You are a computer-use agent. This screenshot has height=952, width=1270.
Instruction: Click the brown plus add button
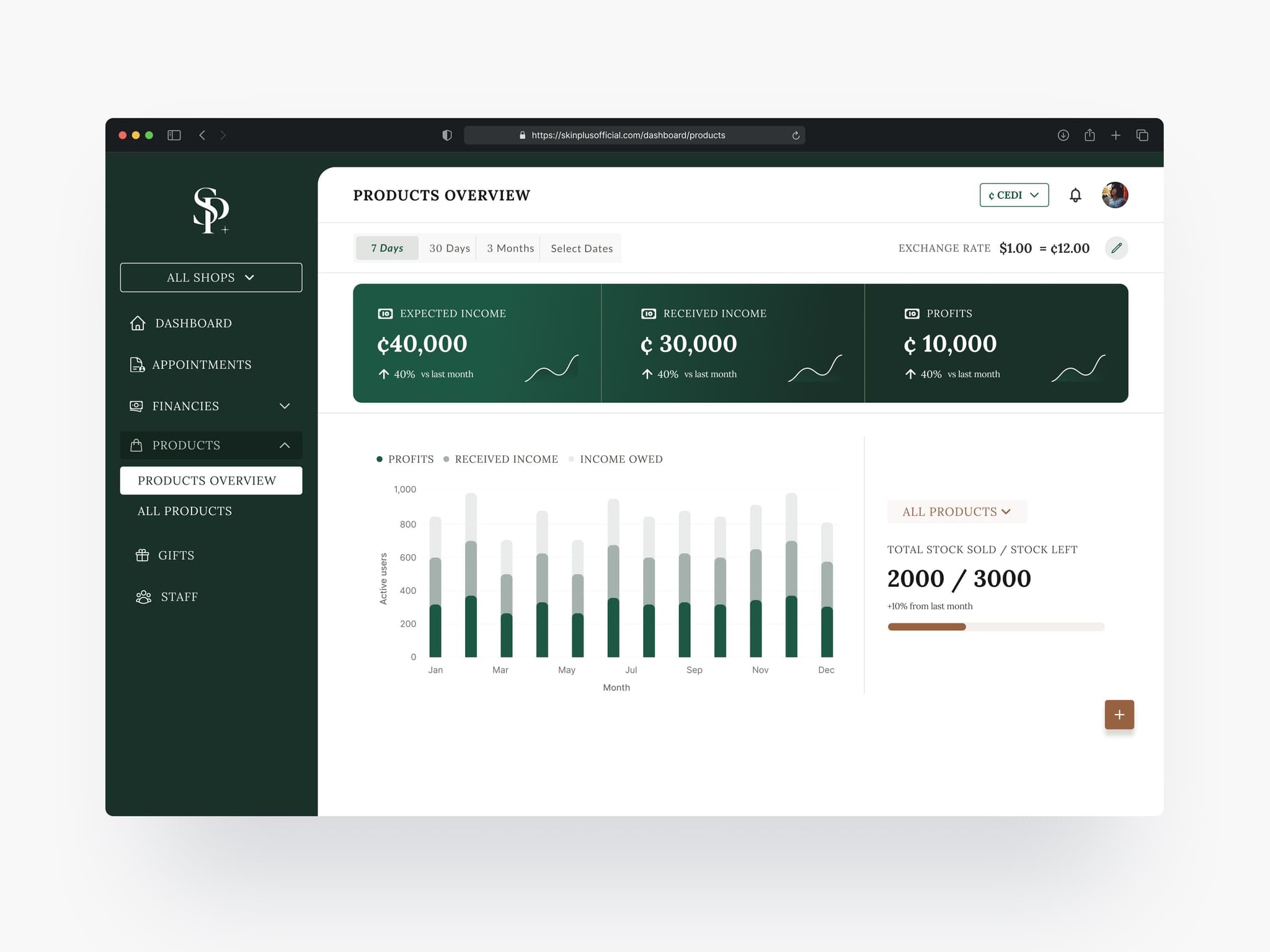pos(1119,715)
